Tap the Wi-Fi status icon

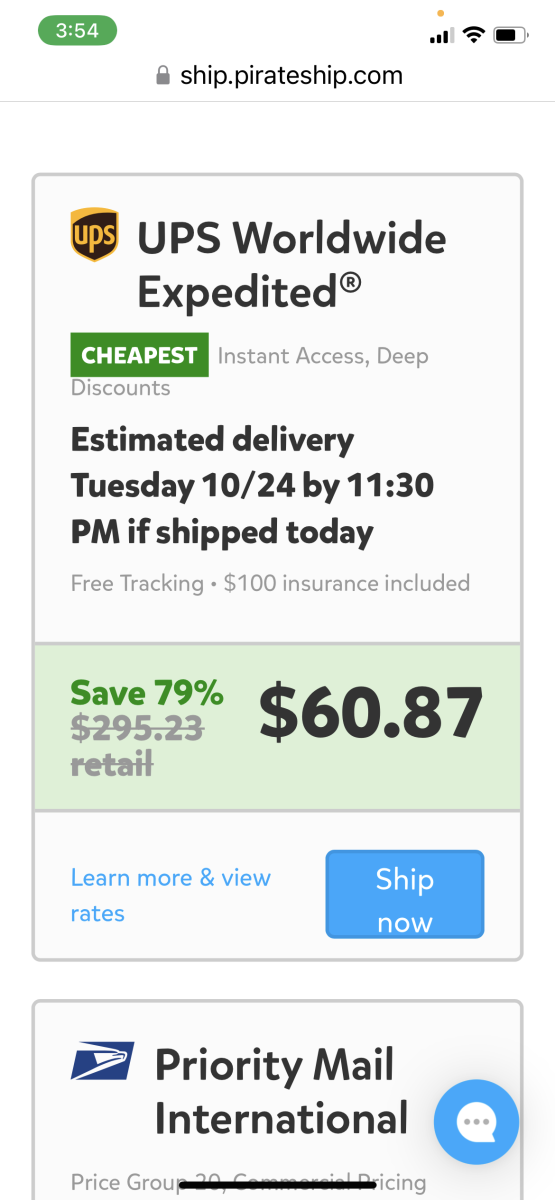tap(473, 35)
